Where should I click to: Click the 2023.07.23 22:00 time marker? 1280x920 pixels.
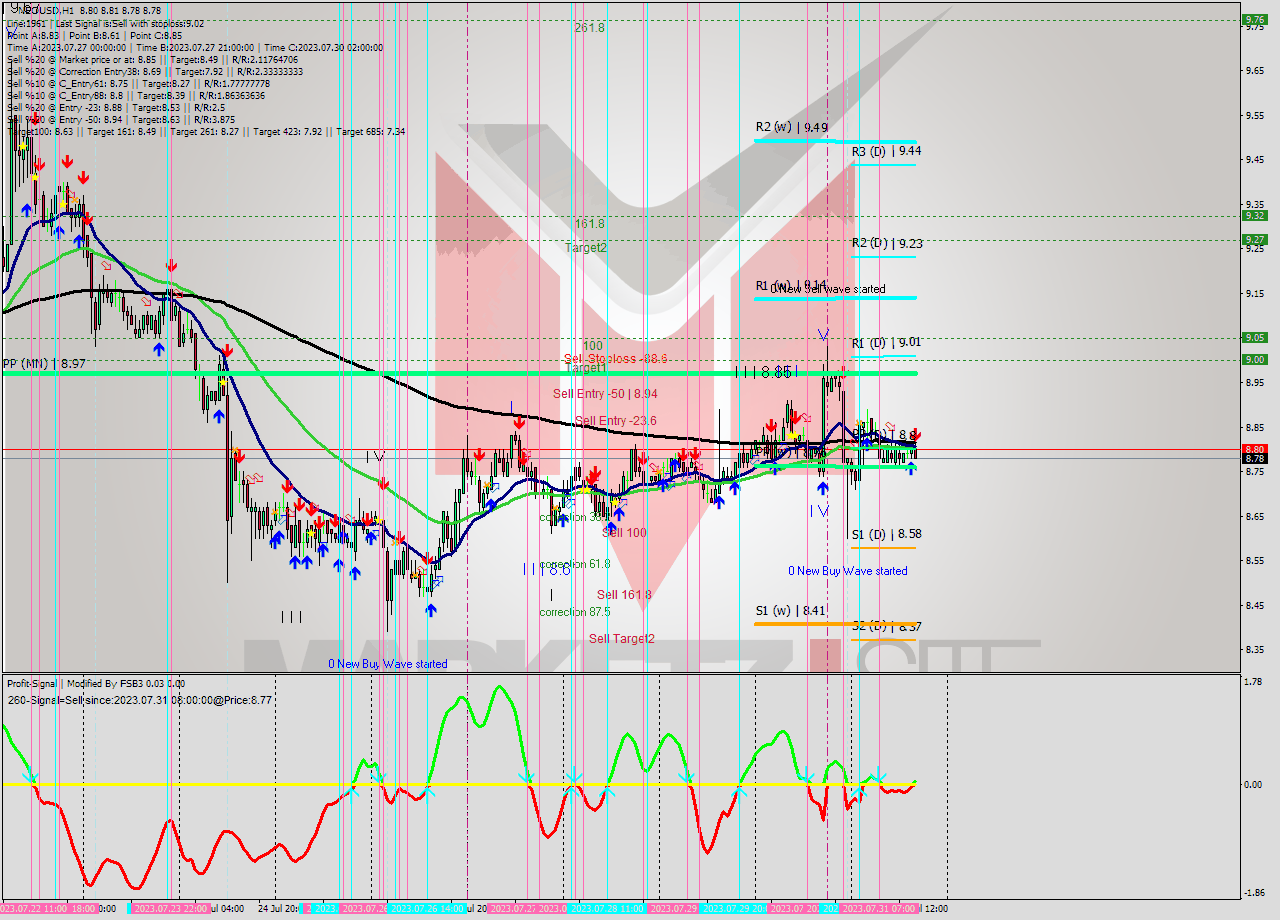coord(170,908)
